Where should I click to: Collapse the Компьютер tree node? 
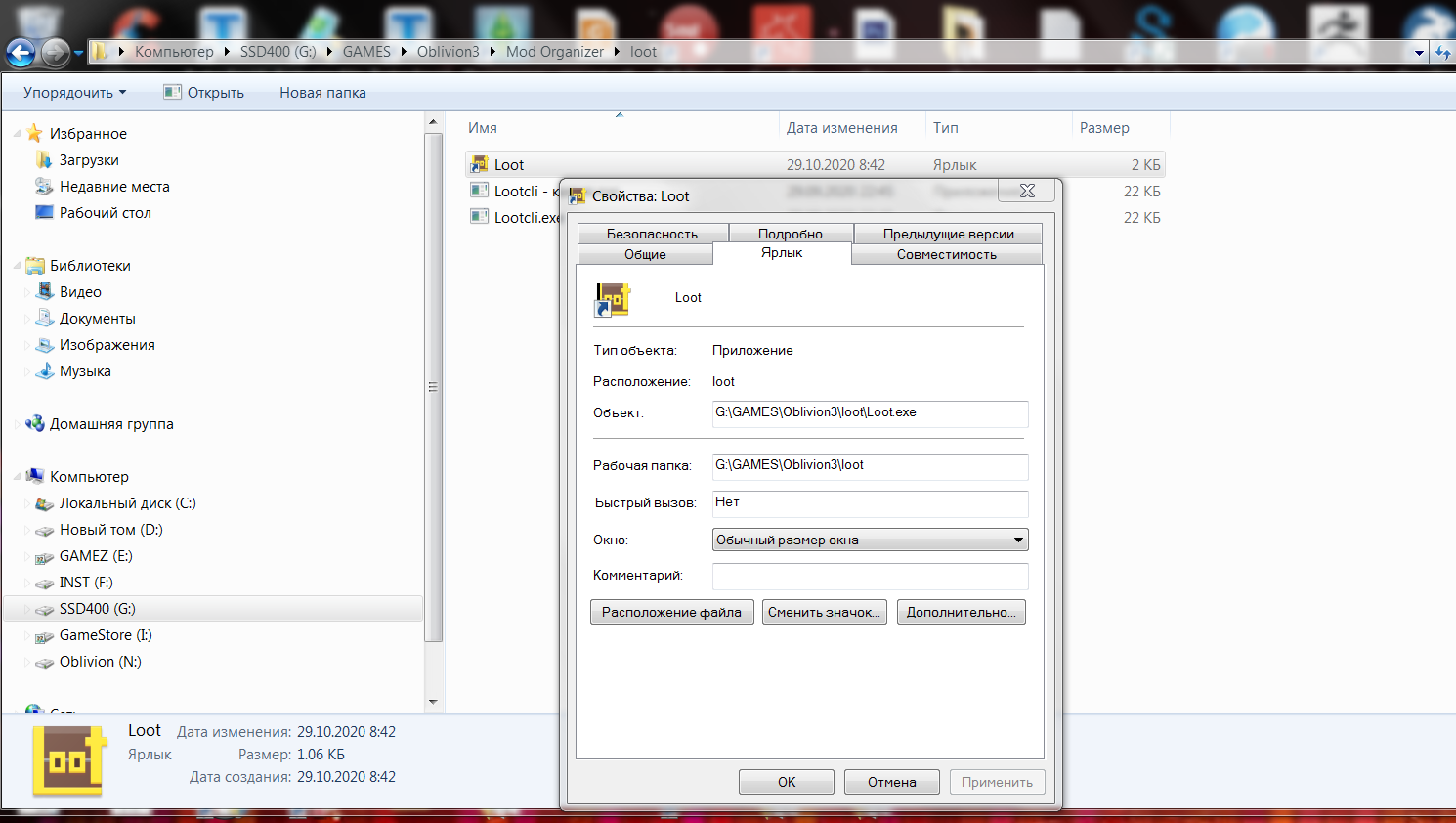pos(17,477)
